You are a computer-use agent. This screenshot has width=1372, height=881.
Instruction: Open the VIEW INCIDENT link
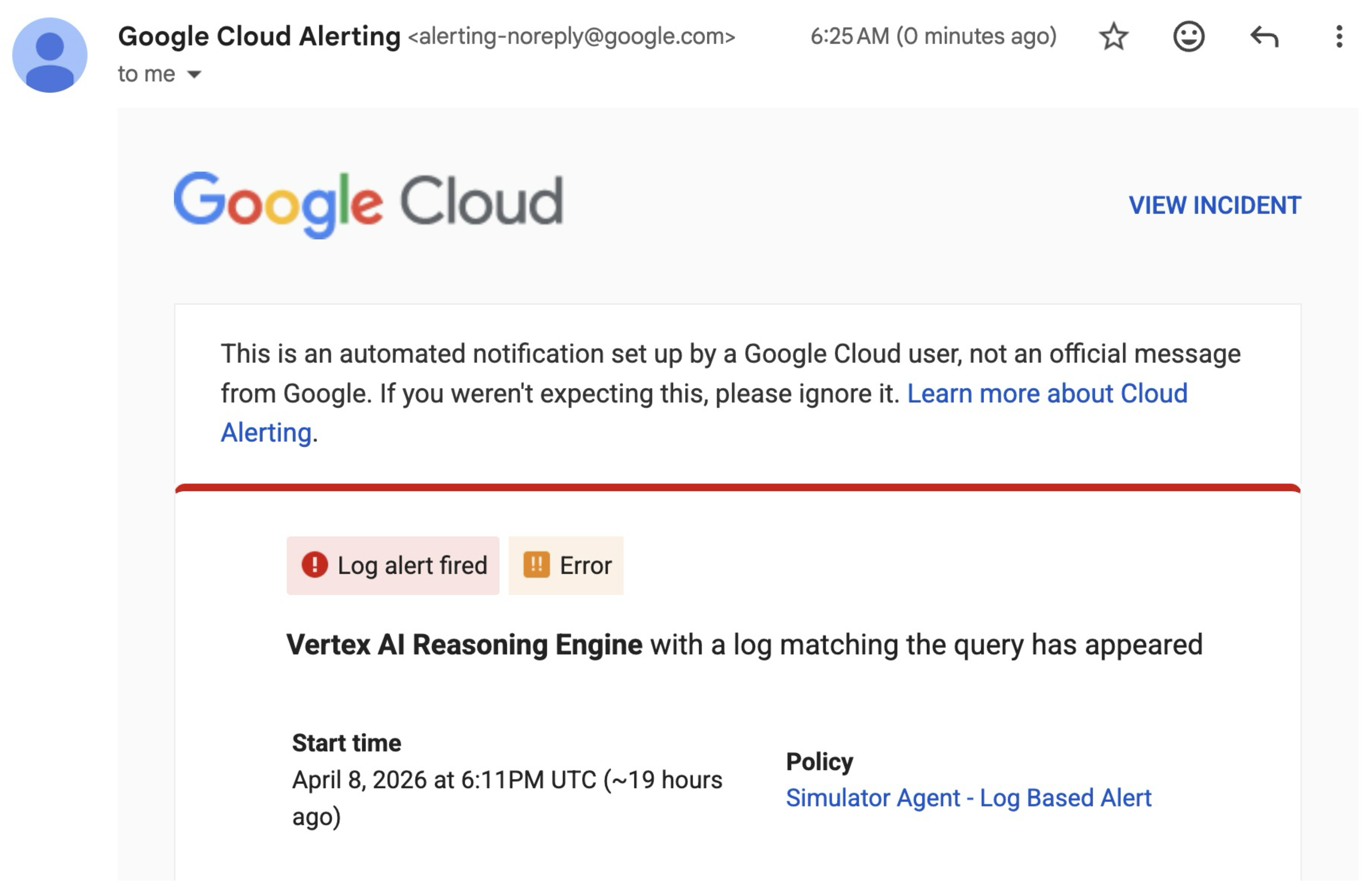pos(1214,205)
